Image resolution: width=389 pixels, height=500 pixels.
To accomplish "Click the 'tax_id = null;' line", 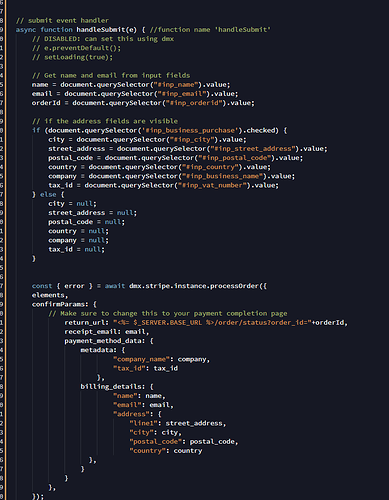I will [76, 250].
